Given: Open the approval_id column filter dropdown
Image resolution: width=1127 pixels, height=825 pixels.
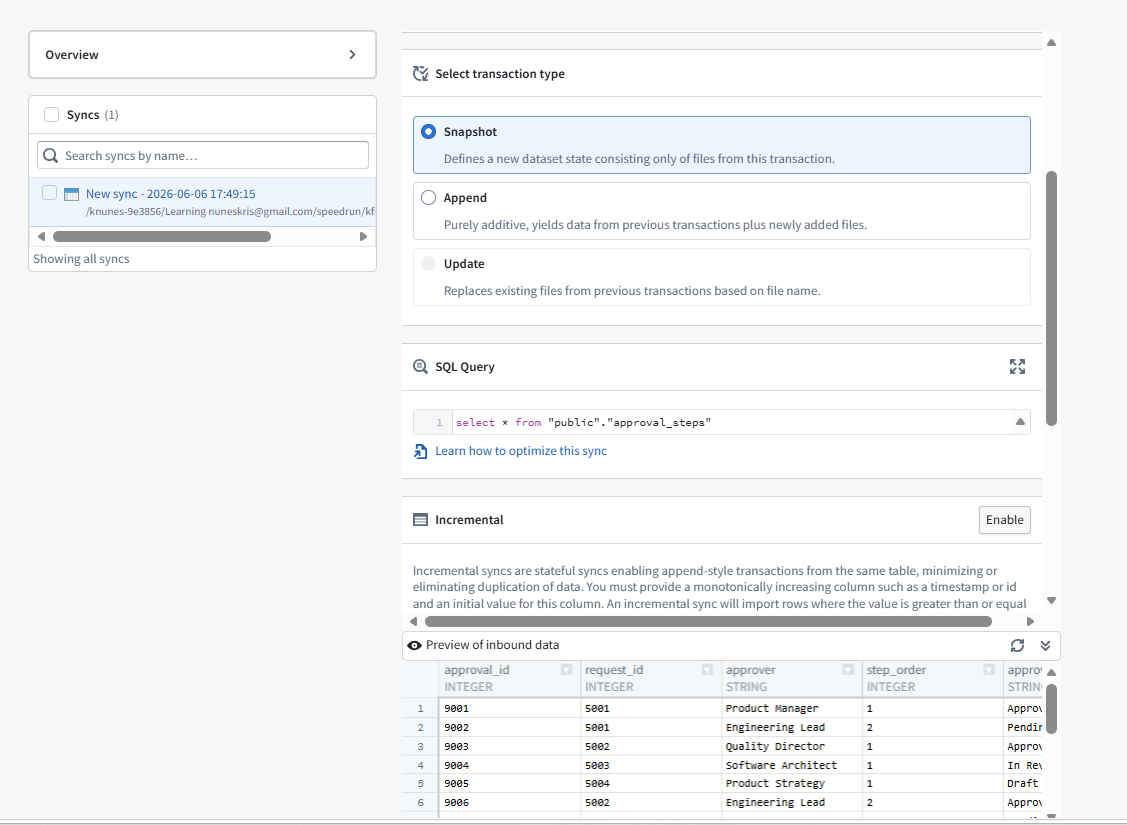Looking at the screenshot, I should (x=566, y=670).
